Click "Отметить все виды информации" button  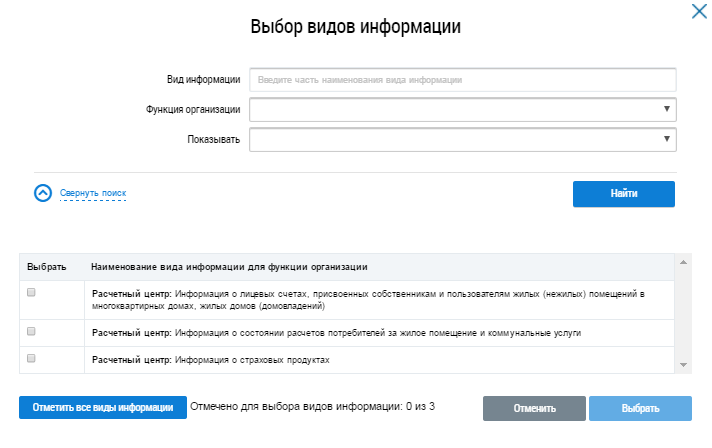102,407
